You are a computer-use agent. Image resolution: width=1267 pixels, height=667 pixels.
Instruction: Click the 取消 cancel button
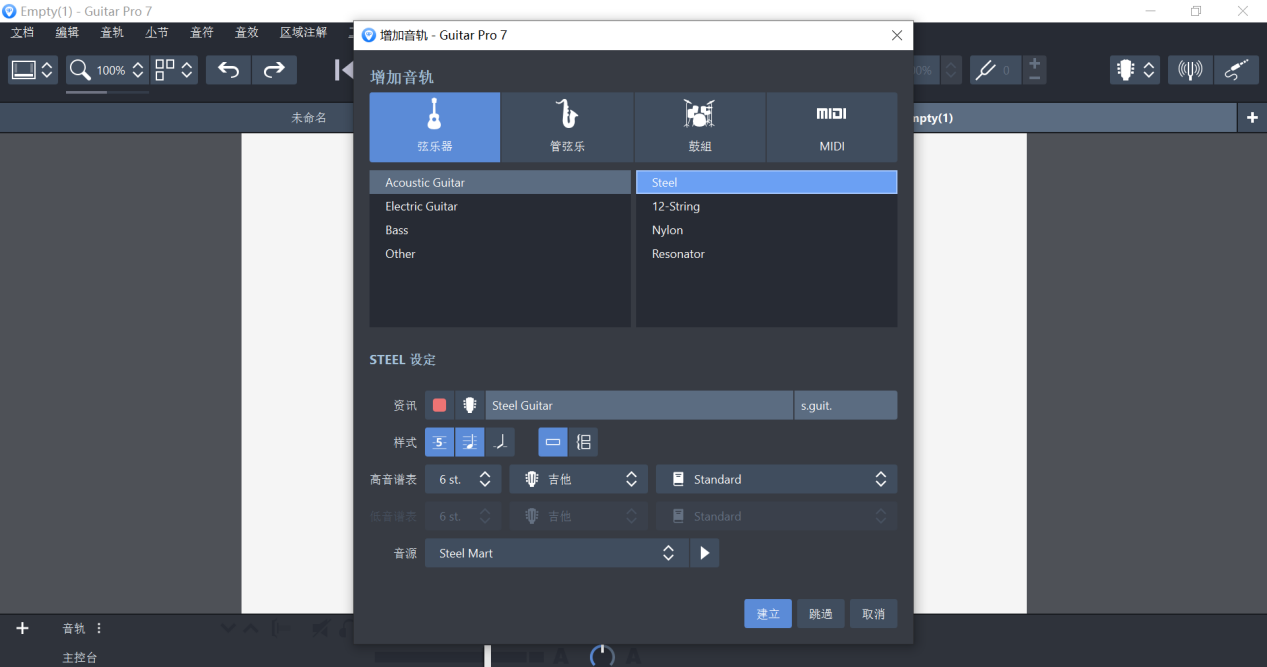point(873,614)
